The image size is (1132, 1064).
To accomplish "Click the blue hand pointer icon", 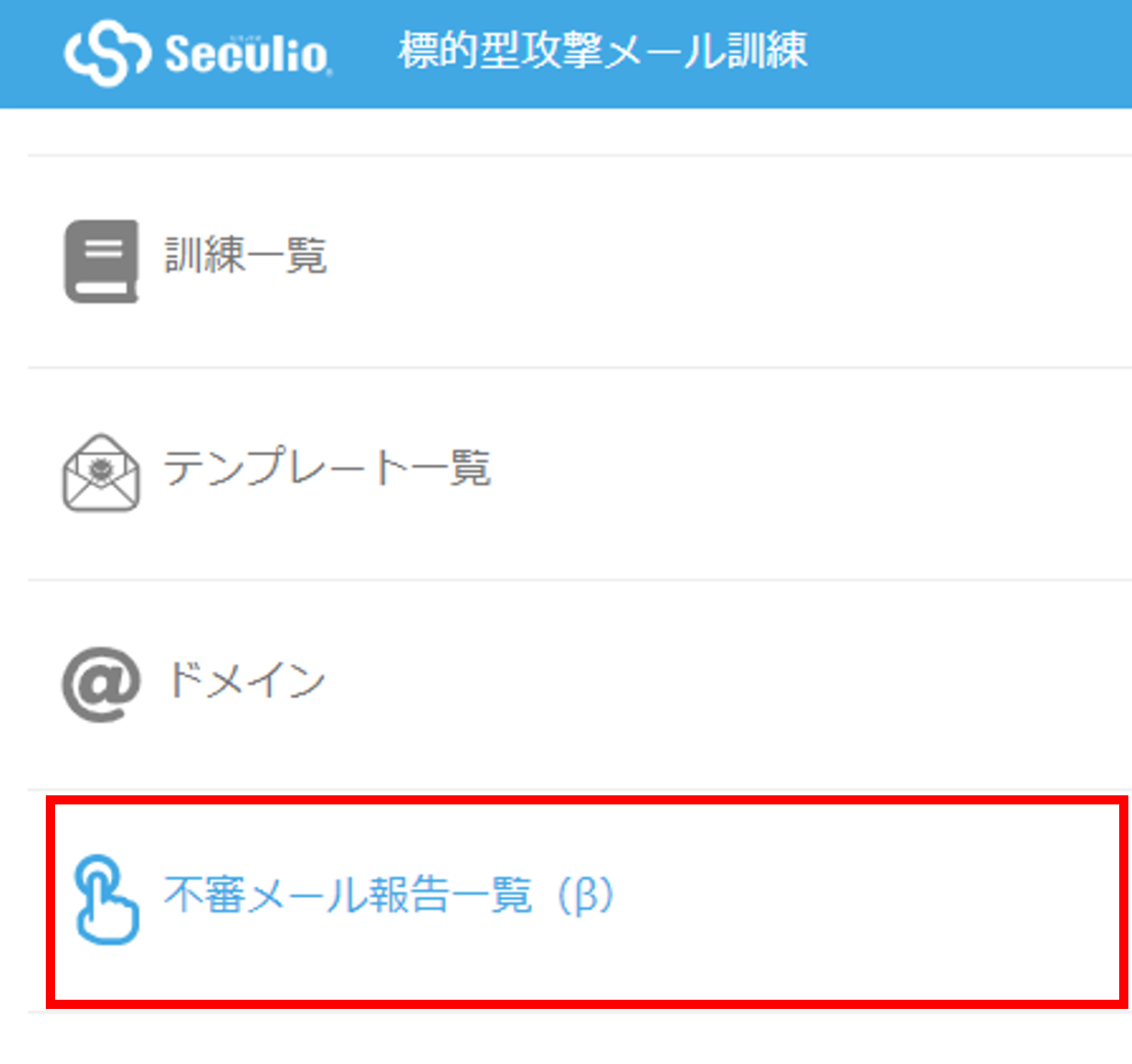I will point(106,899).
